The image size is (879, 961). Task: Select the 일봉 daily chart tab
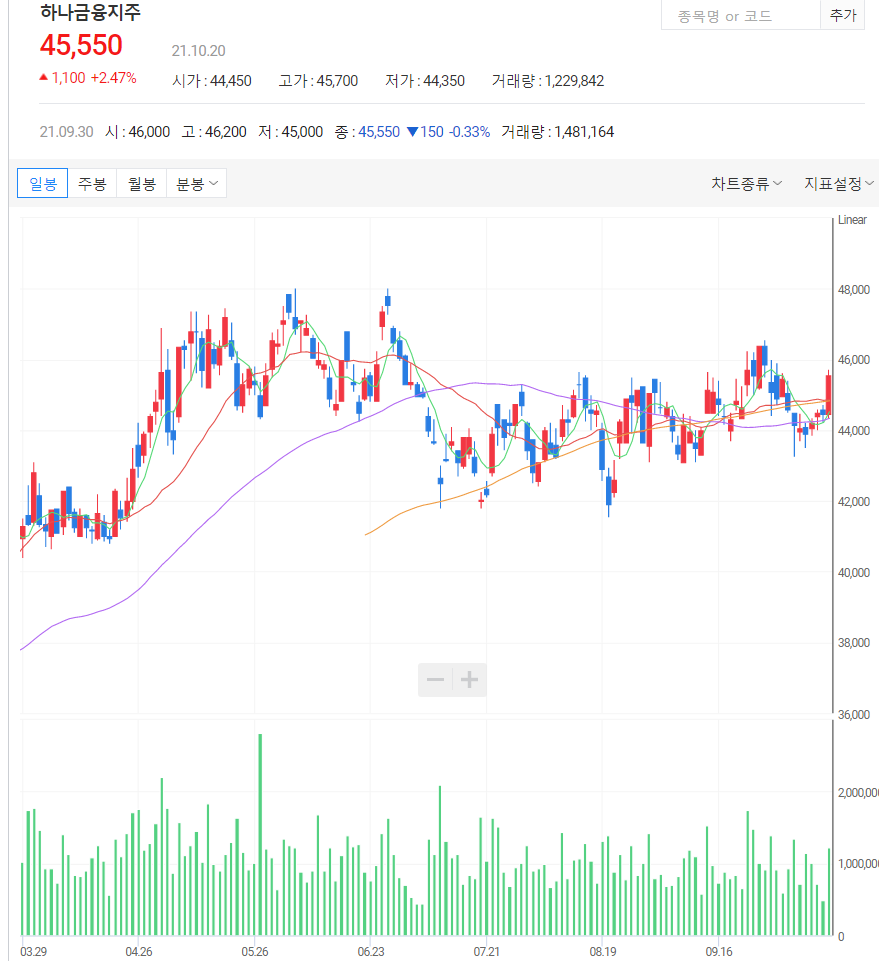42,183
